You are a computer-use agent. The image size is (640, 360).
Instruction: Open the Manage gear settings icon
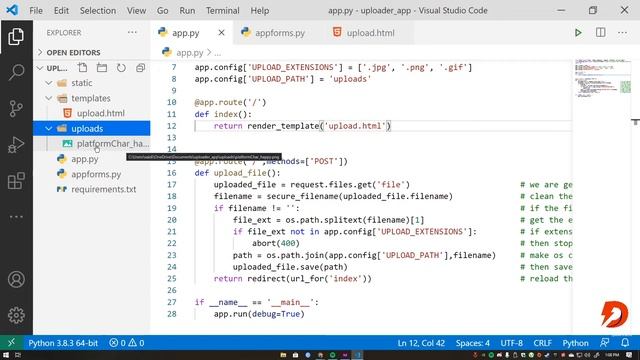[16, 315]
